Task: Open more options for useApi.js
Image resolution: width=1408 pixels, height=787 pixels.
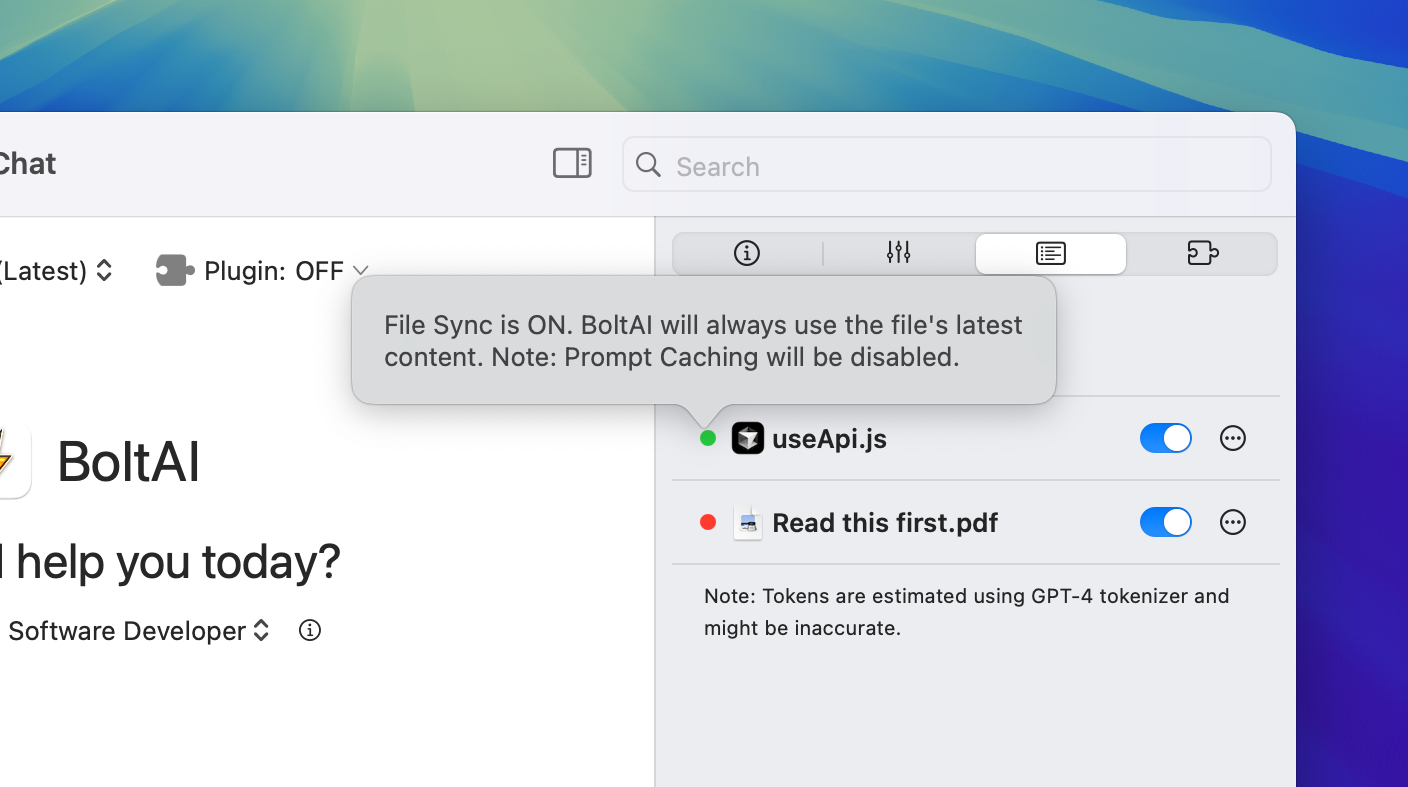Action: (x=1232, y=438)
